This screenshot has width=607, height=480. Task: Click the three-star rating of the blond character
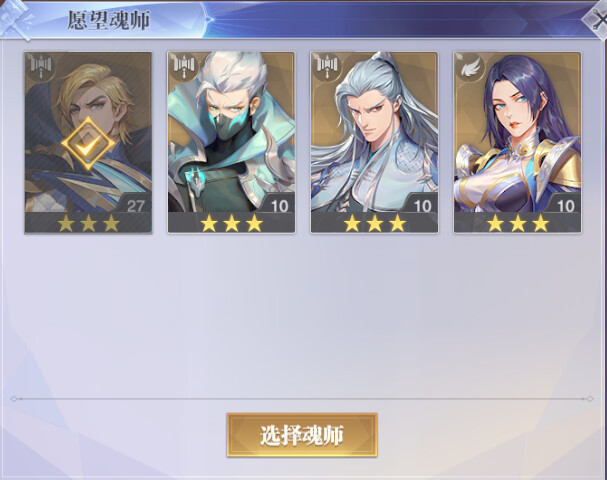[x=88, y=223]
